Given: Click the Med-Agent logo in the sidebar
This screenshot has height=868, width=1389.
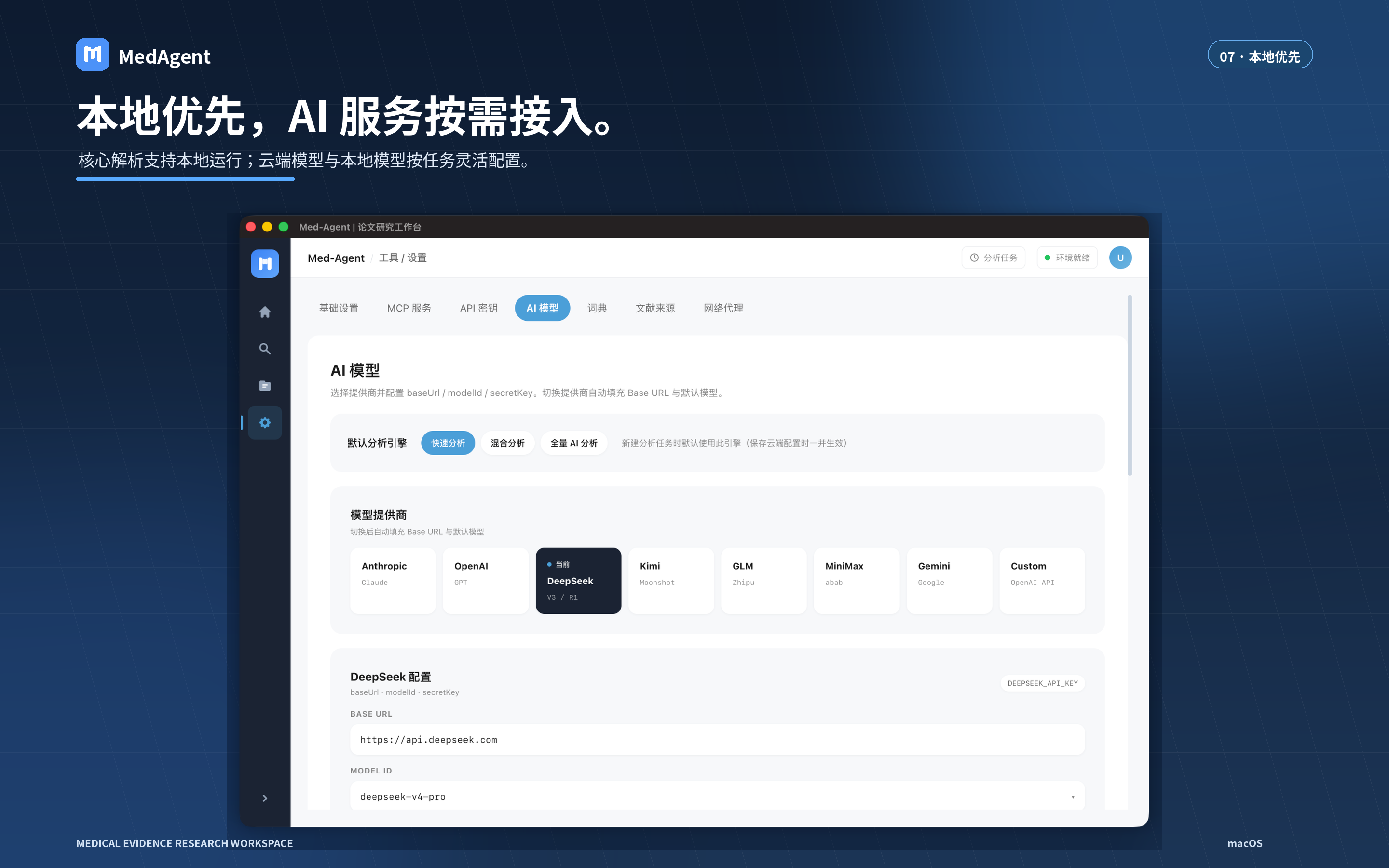Looking at the screenshot, I should [265, 263].
